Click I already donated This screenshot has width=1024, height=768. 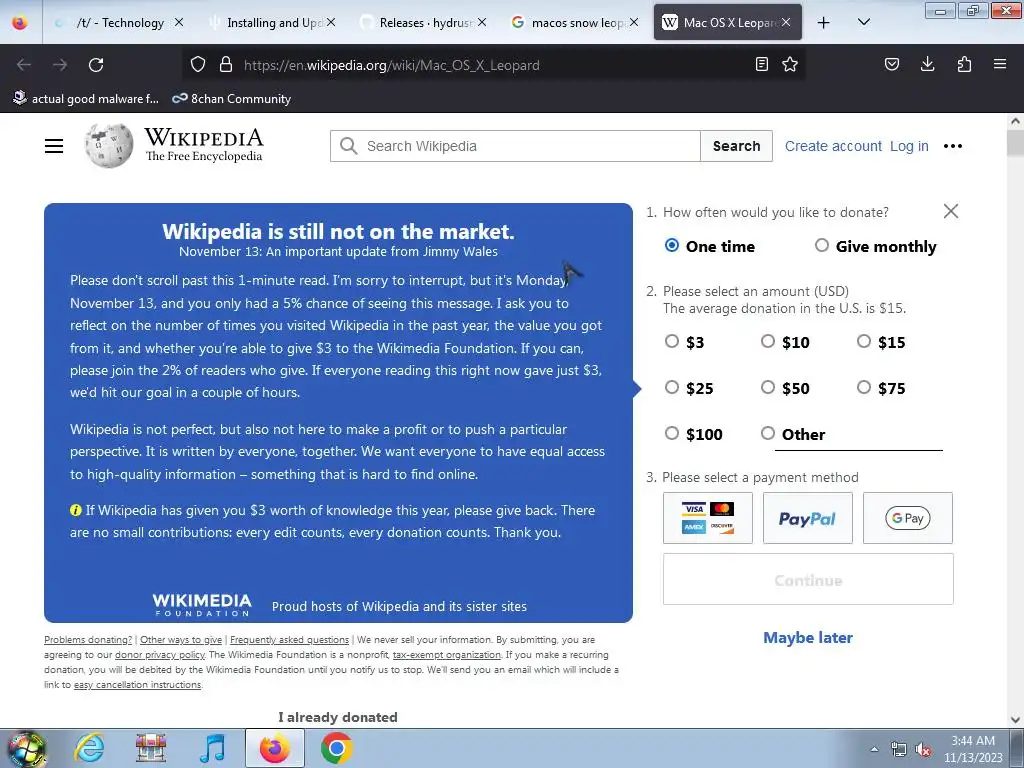338,717
